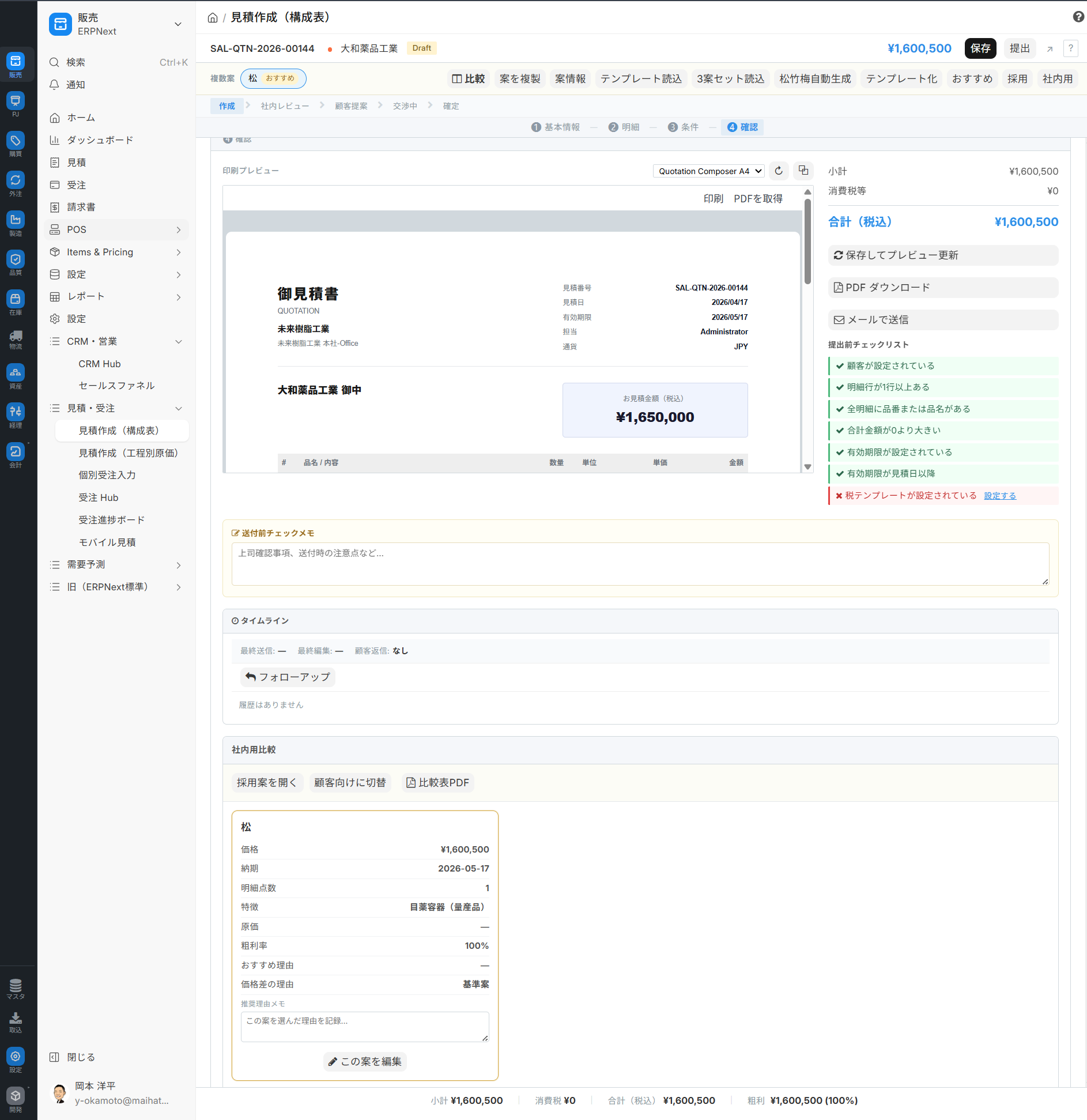Open the help question mark icon
1087x1120 pixels.
[x=1078, y=17]
